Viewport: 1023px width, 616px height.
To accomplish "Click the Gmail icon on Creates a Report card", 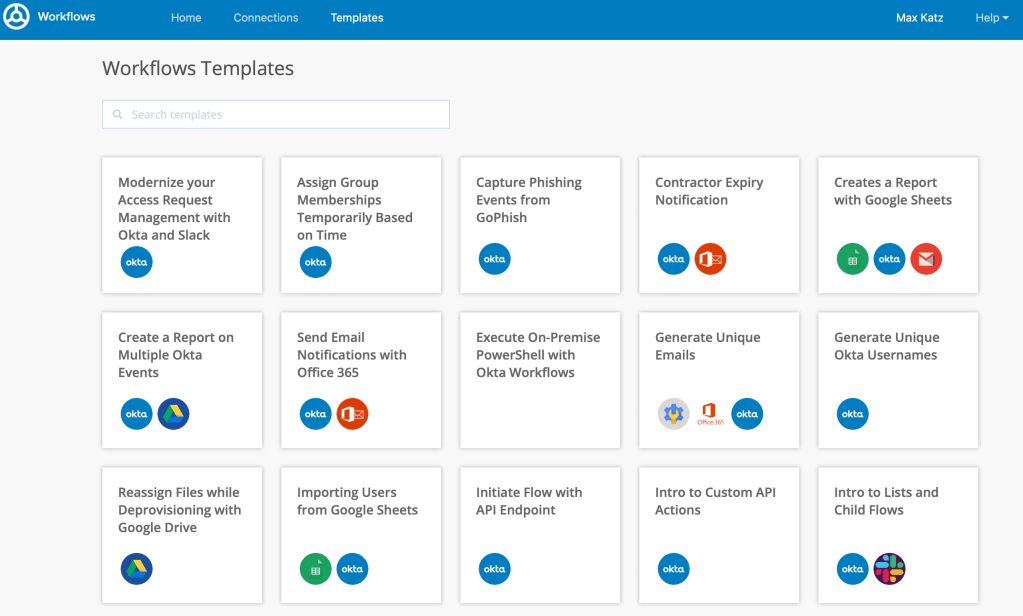I will pos(926,259).
